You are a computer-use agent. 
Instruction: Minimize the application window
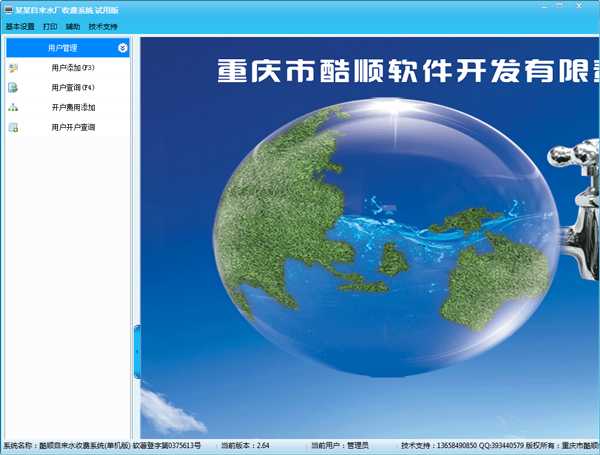click(x=545, y=5)
